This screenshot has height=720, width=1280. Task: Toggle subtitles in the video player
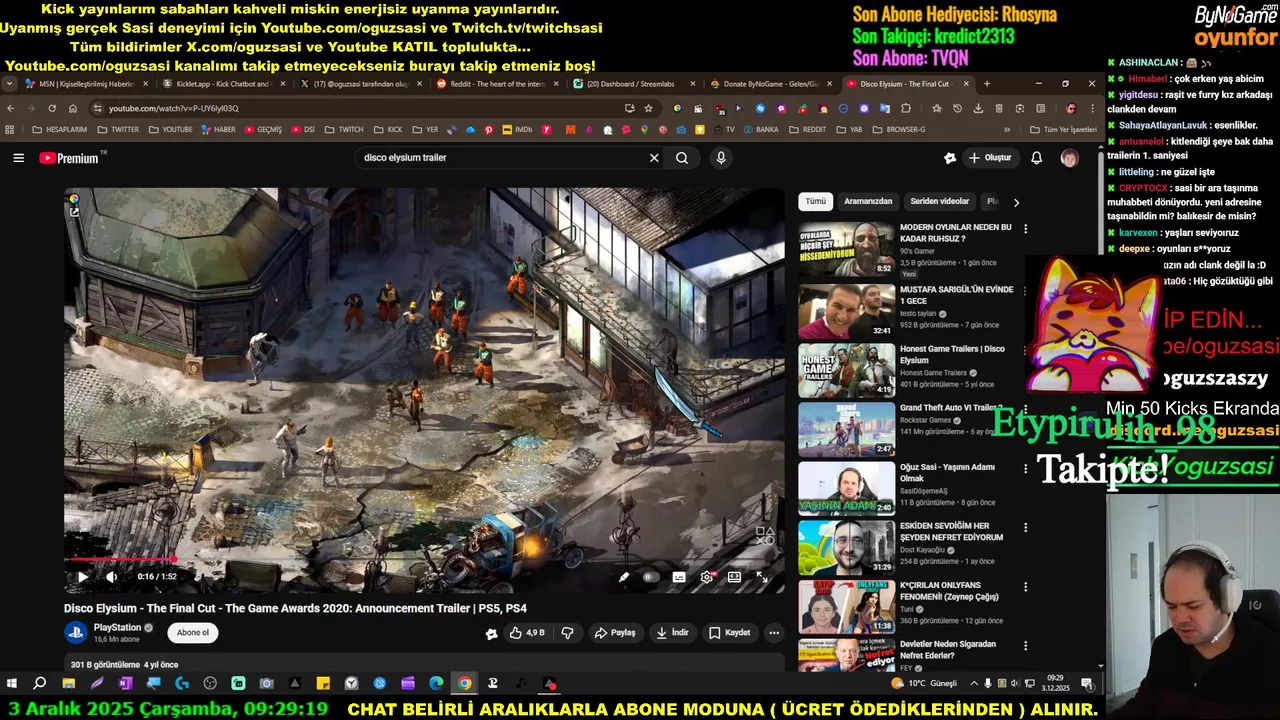pyautogui.click(x=679, y=577)
